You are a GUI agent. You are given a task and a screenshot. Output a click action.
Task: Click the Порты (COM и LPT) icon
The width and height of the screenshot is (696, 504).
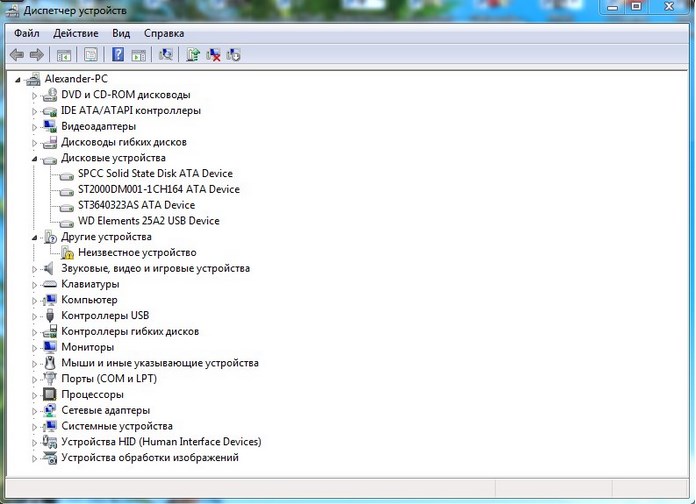50,378
